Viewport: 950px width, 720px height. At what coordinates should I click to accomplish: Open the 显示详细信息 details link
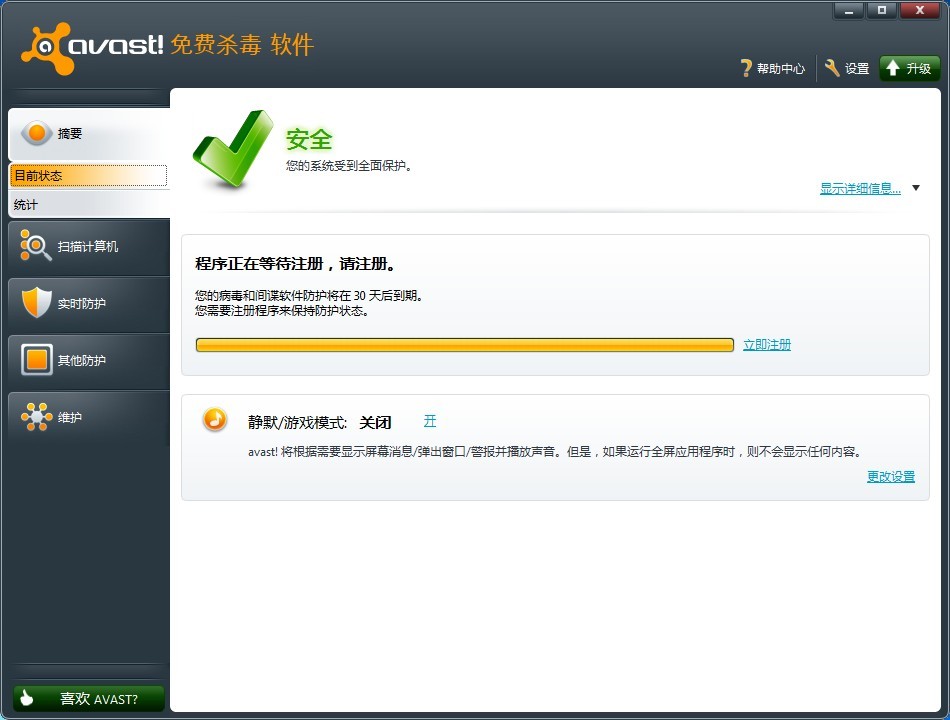[x=860, y=188]
